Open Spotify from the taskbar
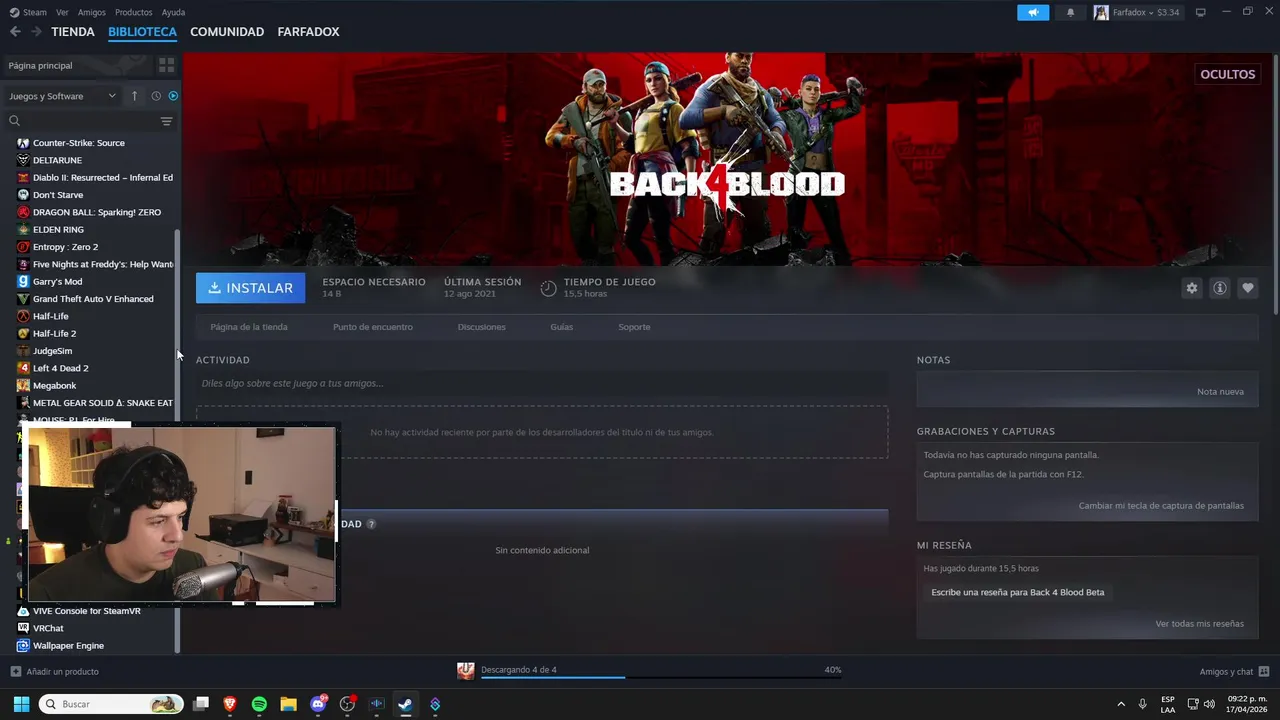 pos(259,704)
